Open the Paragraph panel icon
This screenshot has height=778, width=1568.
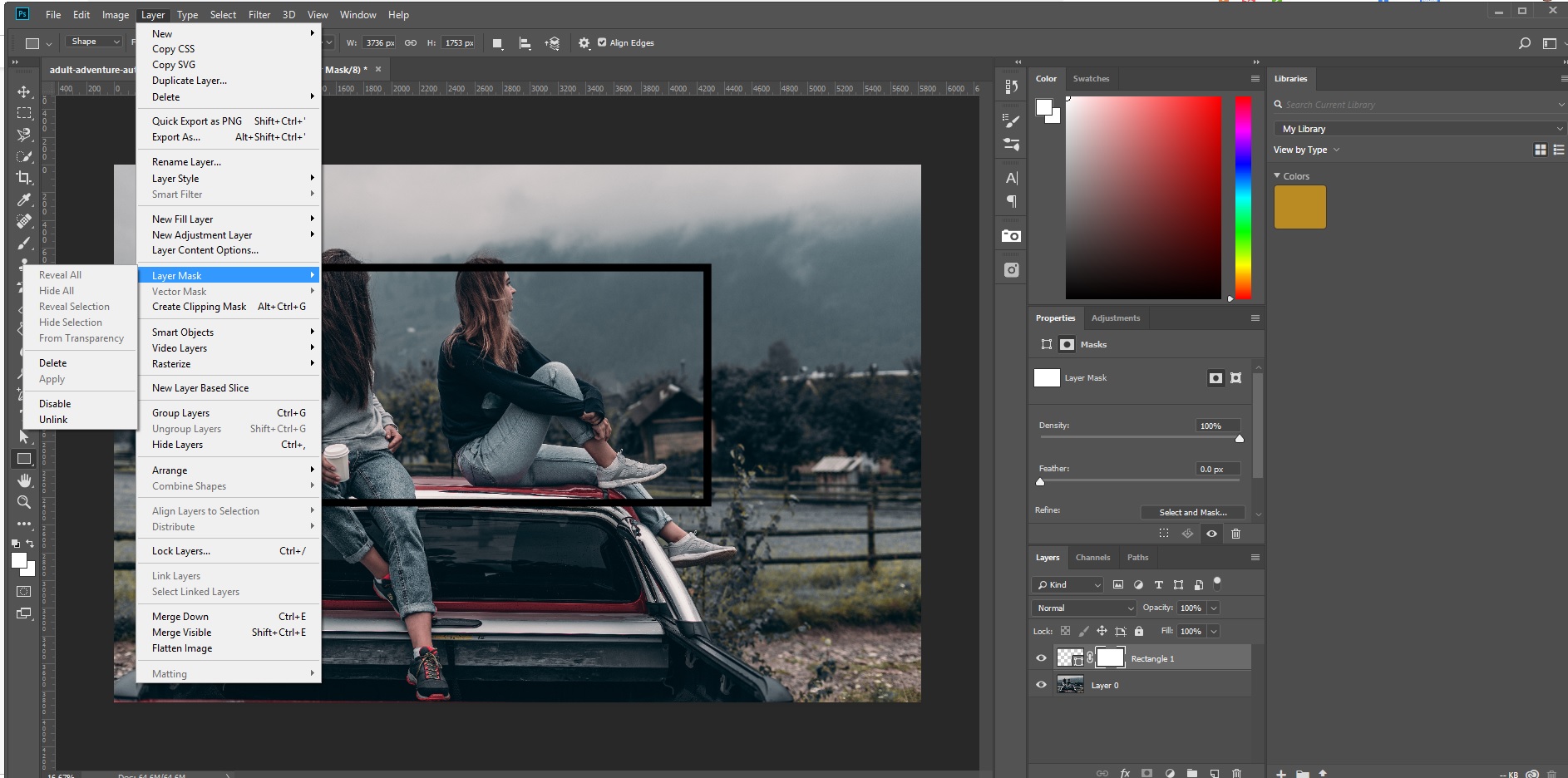(x=1011, y=201)
